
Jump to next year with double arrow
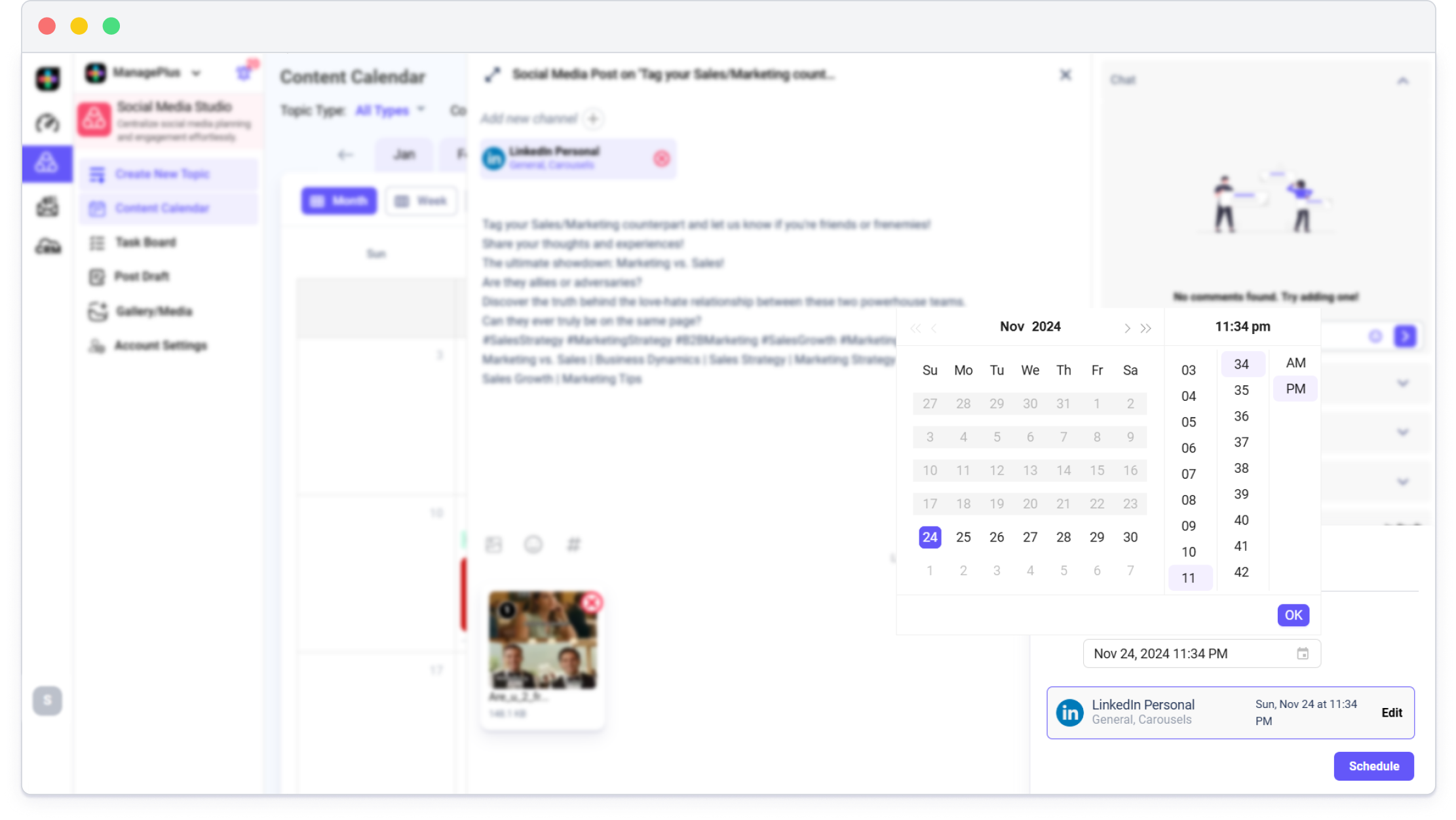pos(1145,328)
